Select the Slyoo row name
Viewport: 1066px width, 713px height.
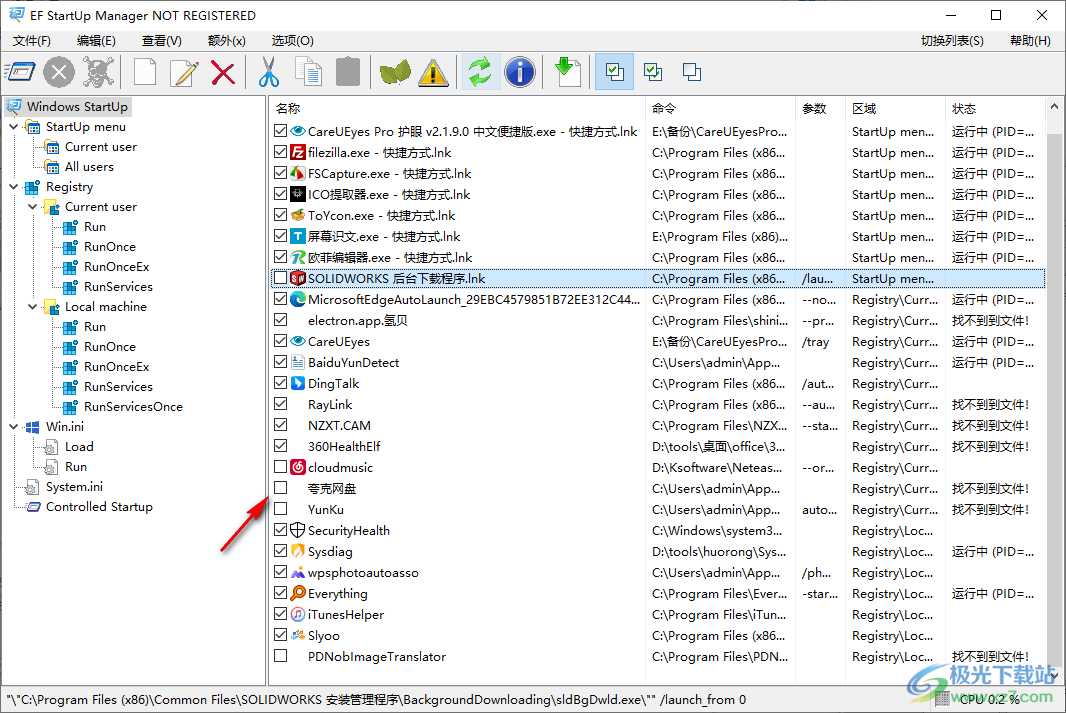click(x=324, y=636)
